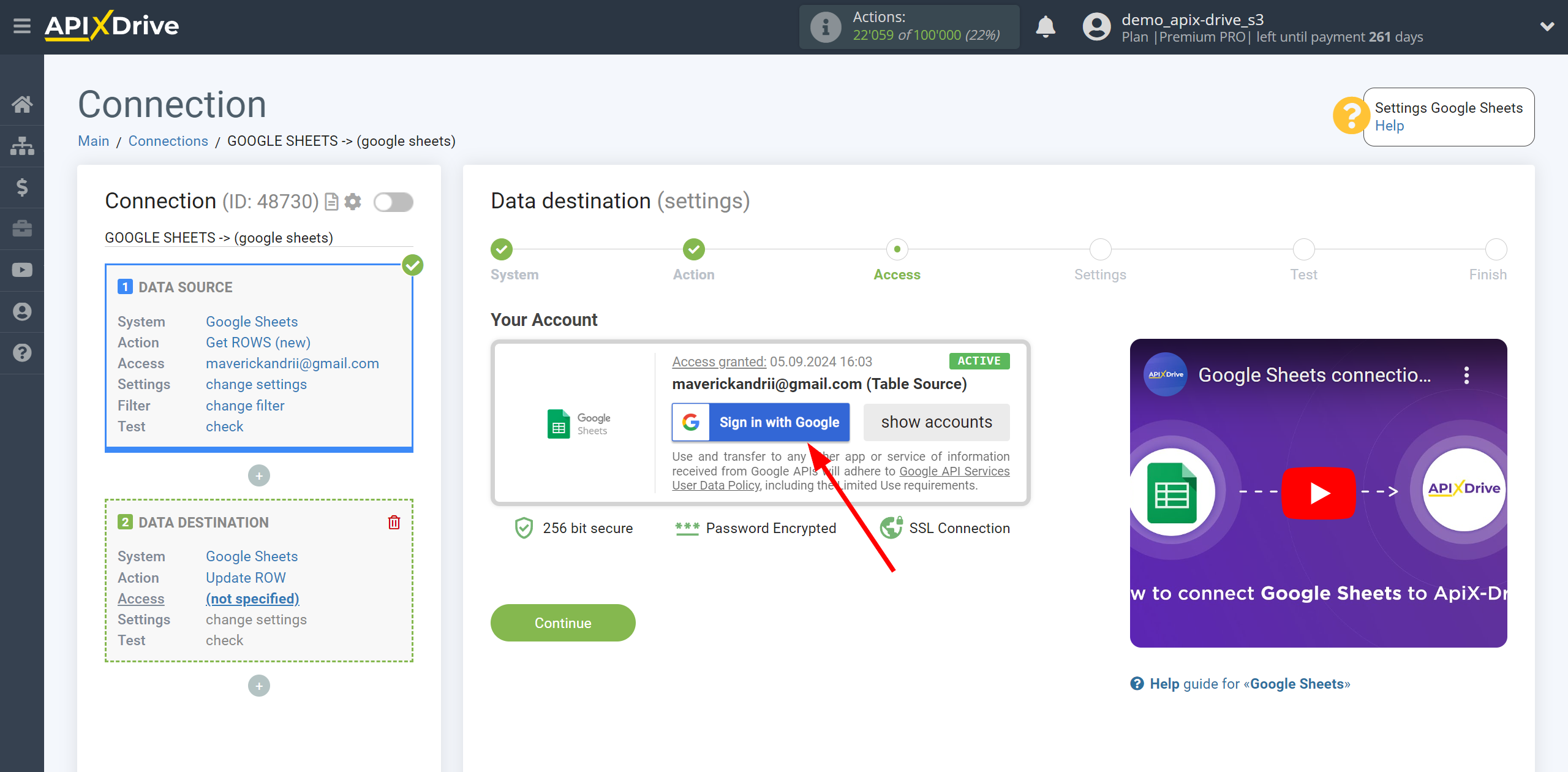Expand the demo_apix-drive_s3 account dropdown

pos(1548,27)
